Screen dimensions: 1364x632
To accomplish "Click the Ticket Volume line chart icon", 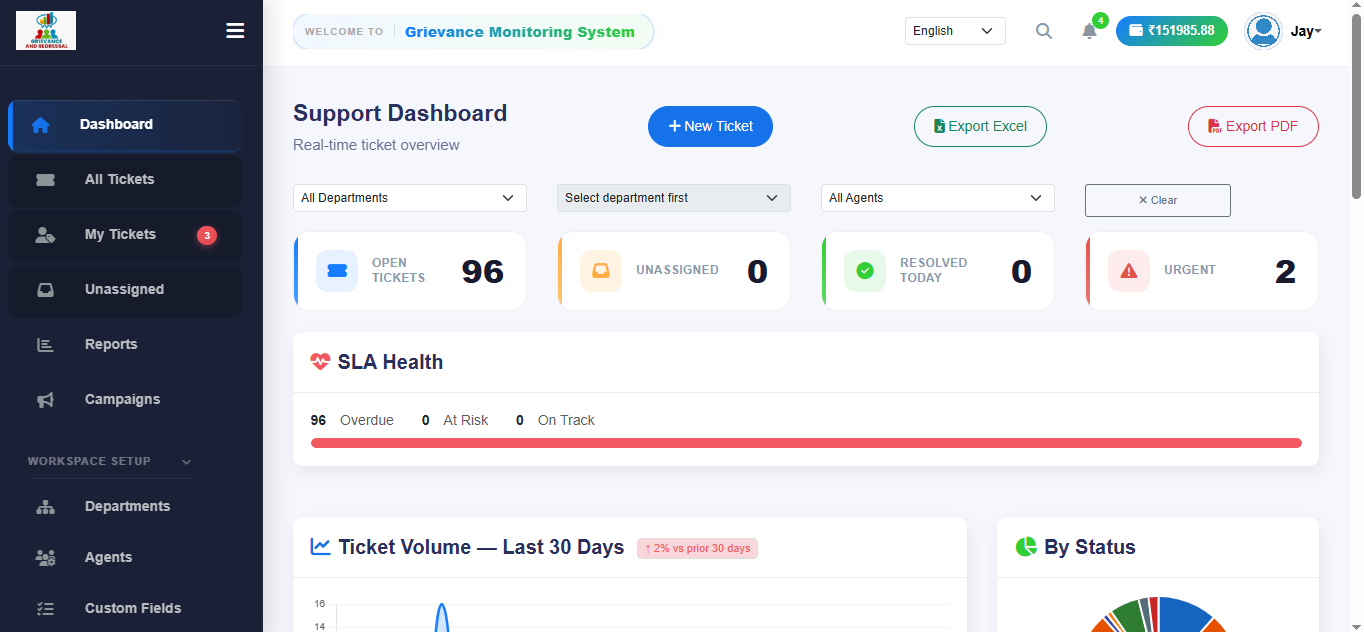I will pyautogui.click(x=320, y=547).
